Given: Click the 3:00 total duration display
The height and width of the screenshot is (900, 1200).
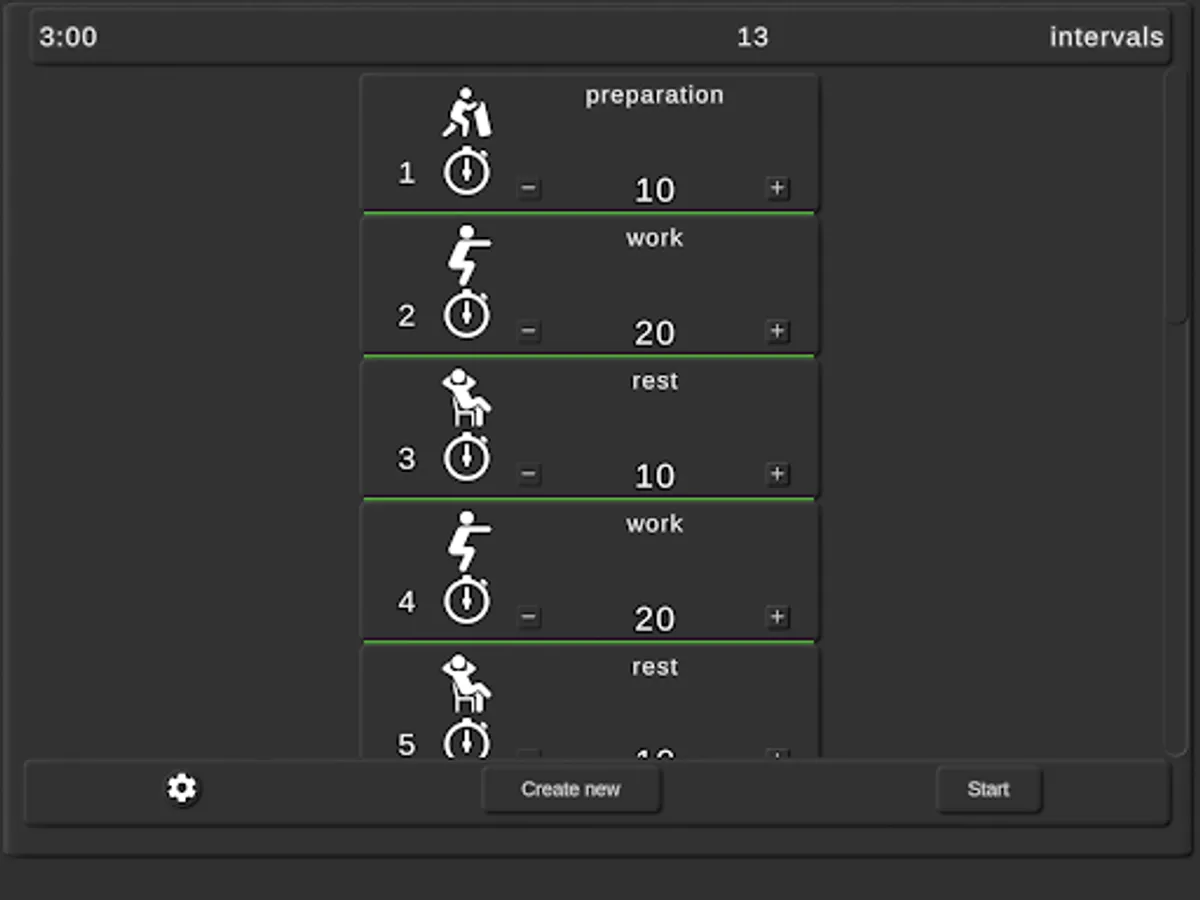Looking at the screenshot, I should click(x=67, y=37).
